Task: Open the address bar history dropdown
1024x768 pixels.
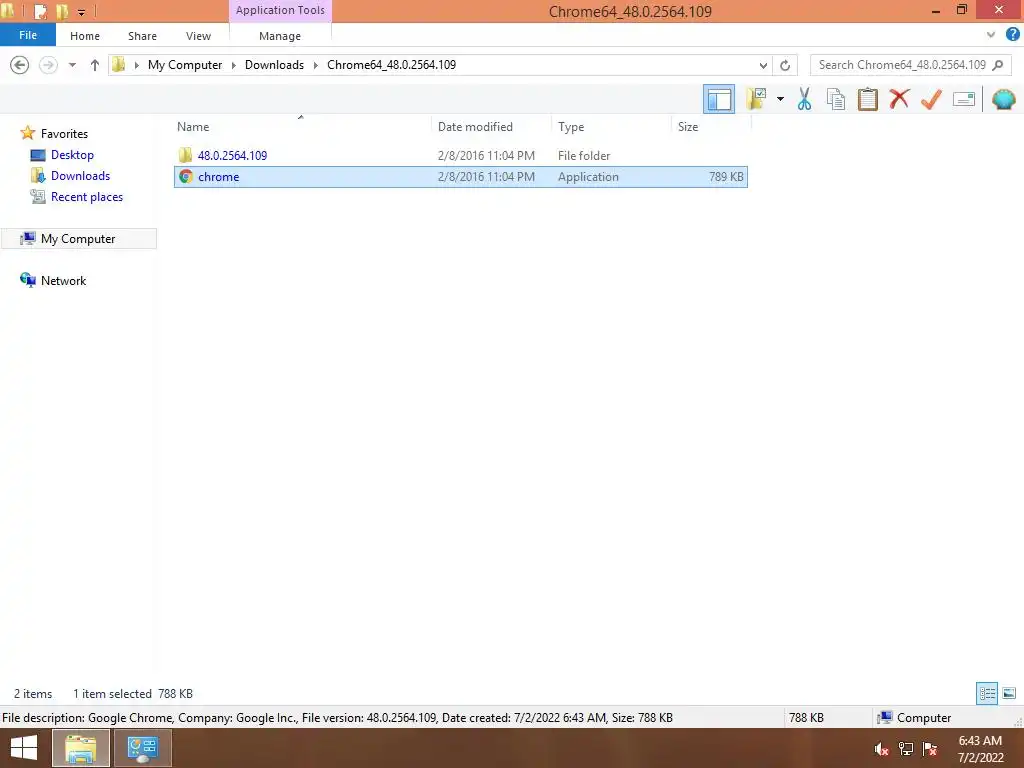Action: (763, 65)
